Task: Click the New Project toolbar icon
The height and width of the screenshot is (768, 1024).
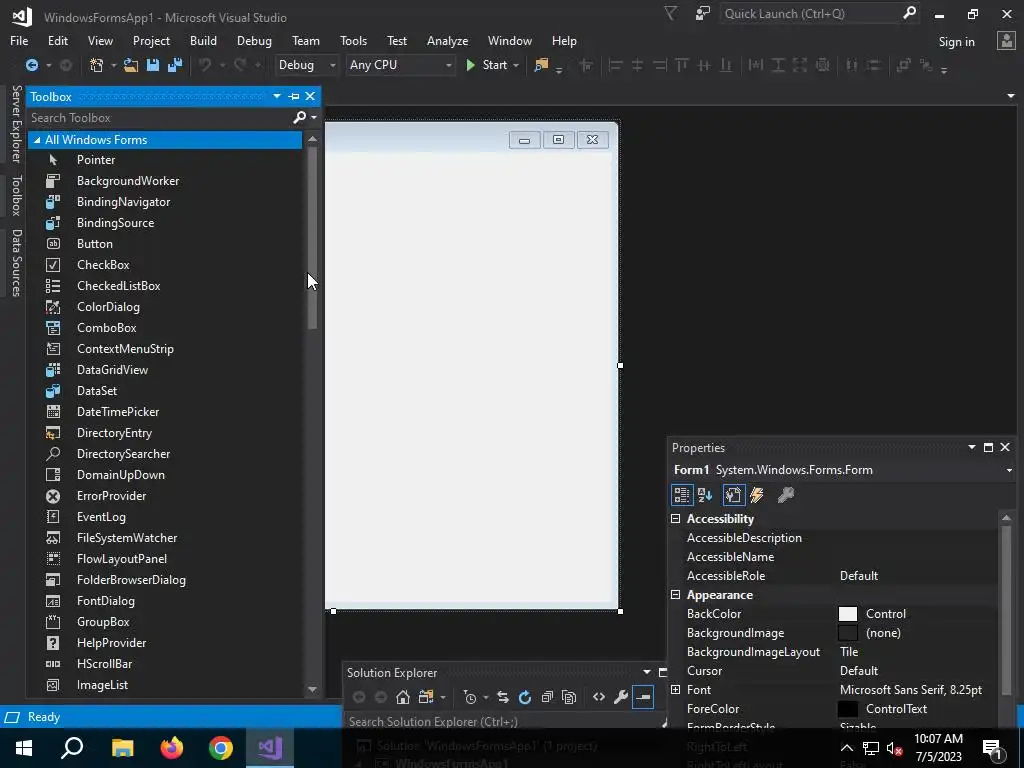Action: click(96, 65)
